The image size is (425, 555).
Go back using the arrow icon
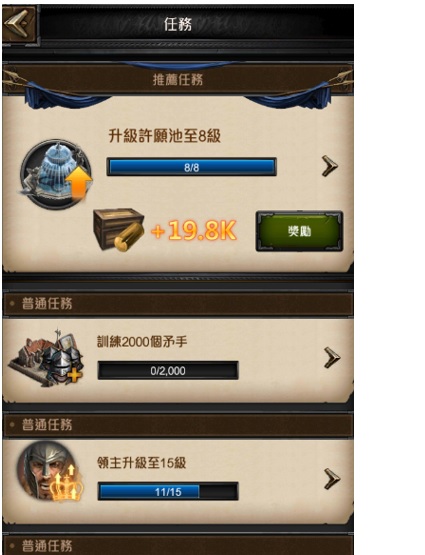click(19, 25)
